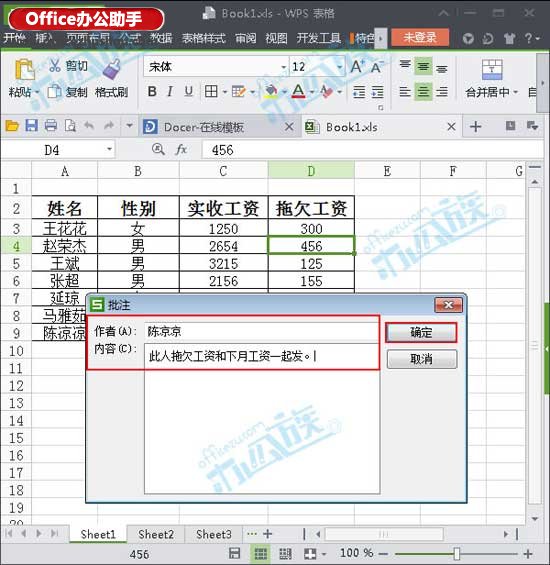550x565 pixels.
Task: Click the Cut scissors icon
Action: click(x=54, y=65)
